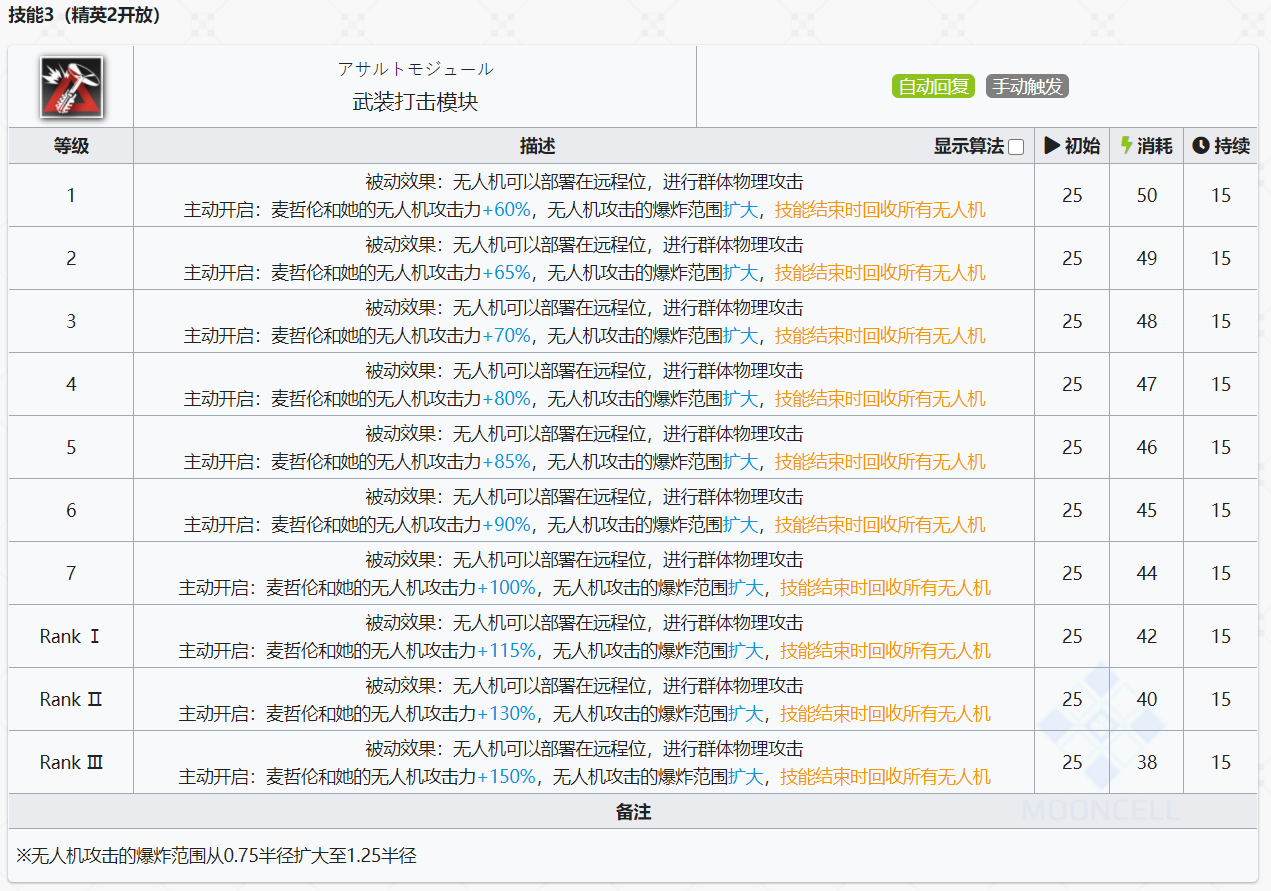
Task: Click the 手动触发 gray tag
Action: 1027,86
